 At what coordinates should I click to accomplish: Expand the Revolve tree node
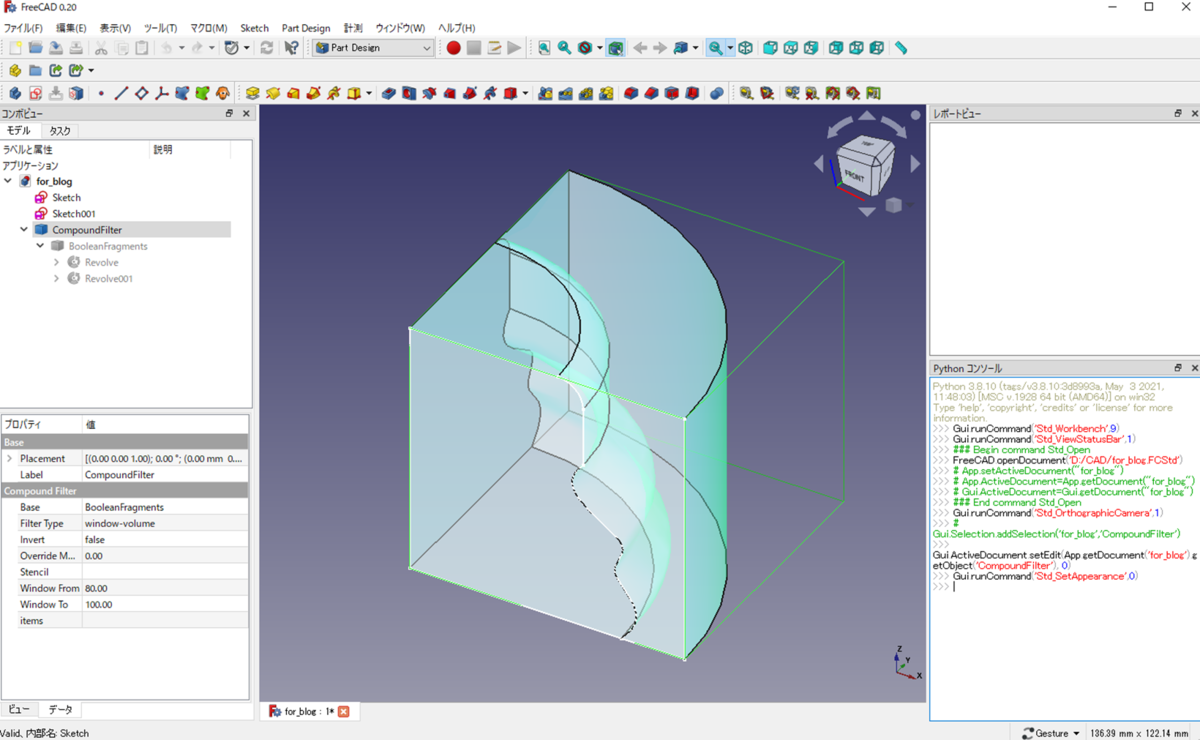tap(56, 262)
